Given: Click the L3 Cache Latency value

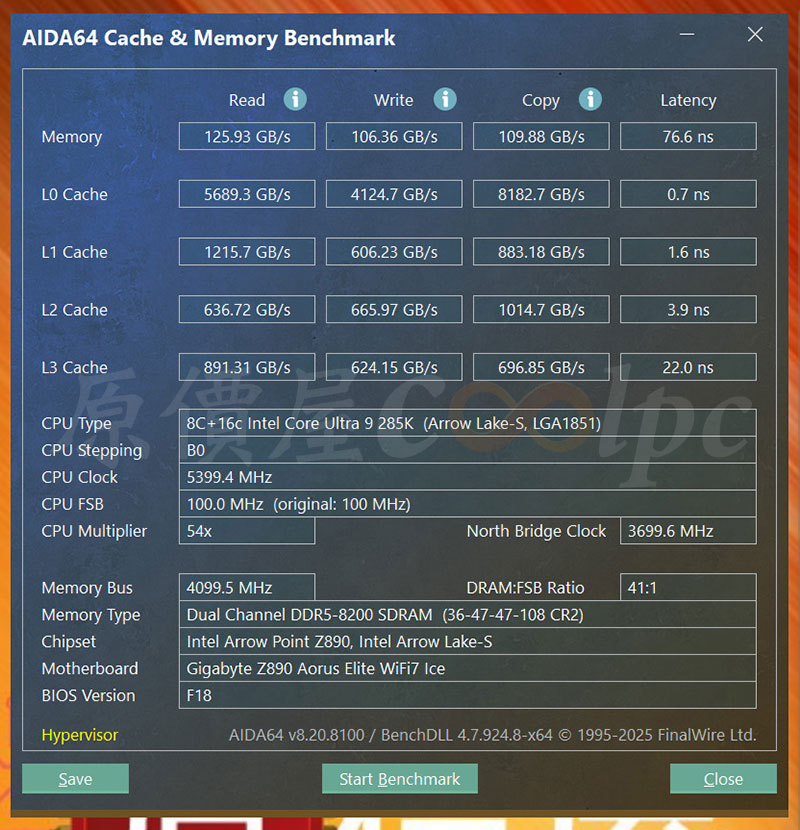Looking at the screenshot, I should pos(688,368).
